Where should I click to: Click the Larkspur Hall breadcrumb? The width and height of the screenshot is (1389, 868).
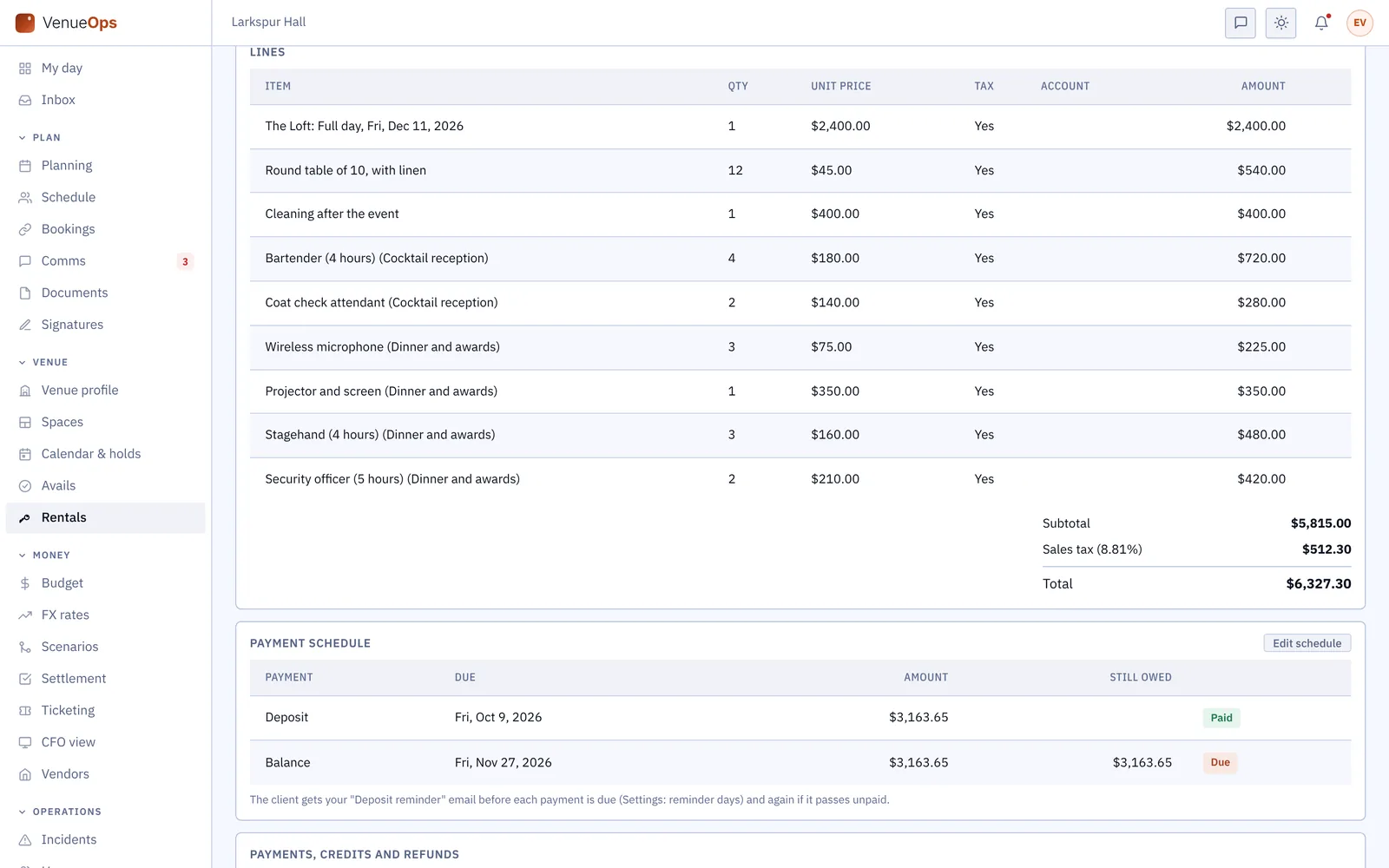[x=268, y=23]
